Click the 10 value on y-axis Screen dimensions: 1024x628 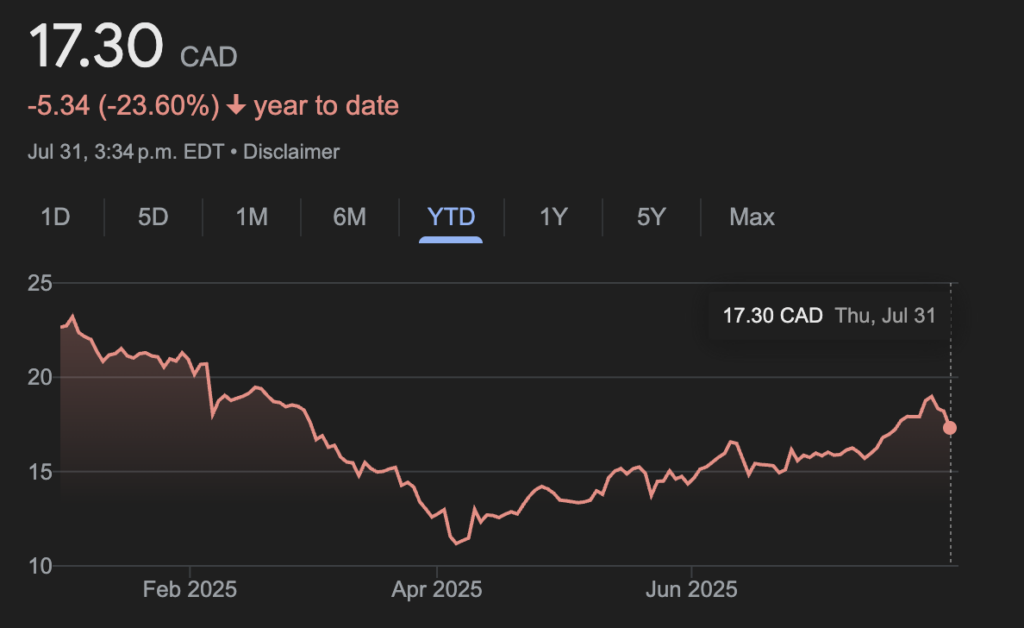[40, 566]
